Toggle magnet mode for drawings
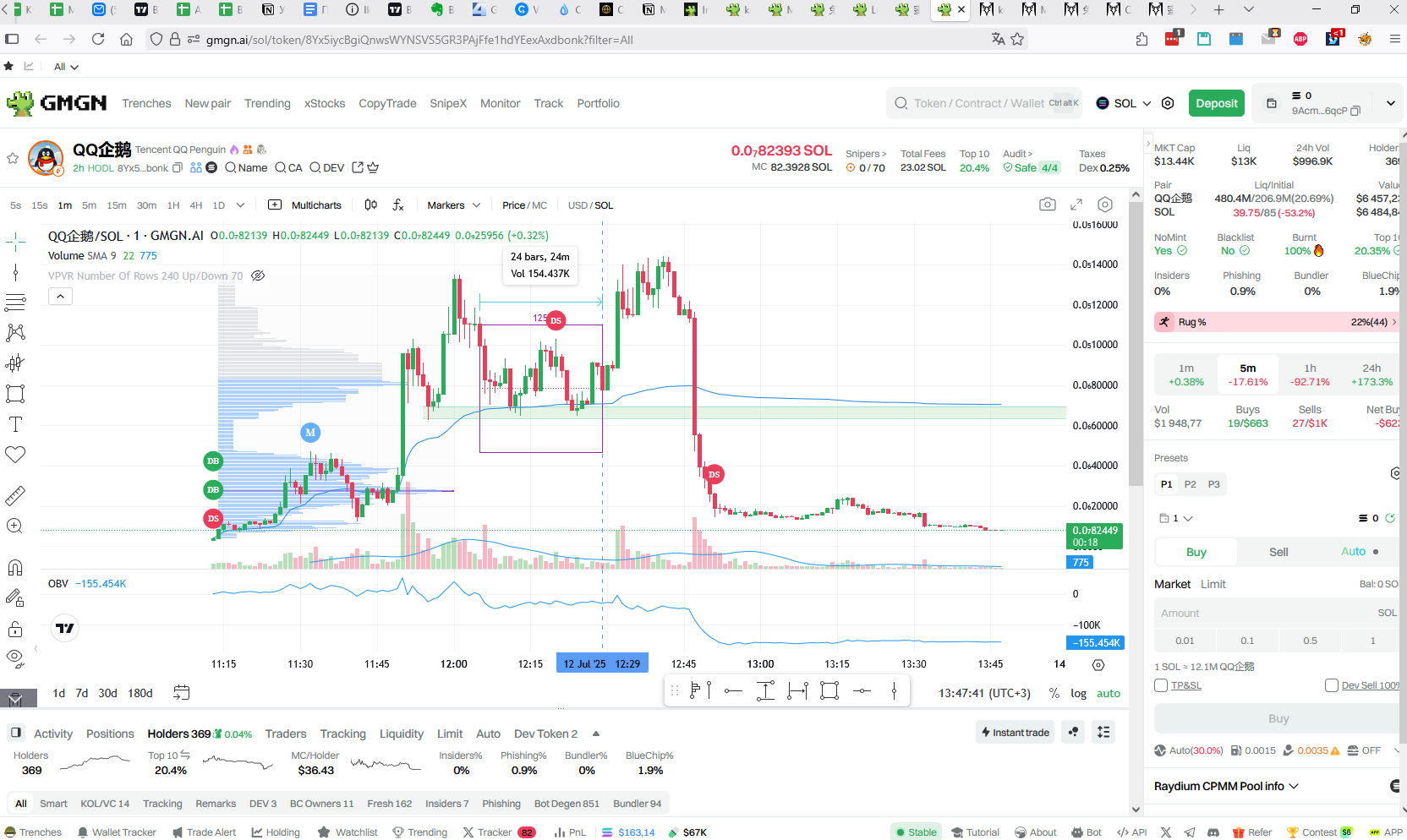1407x840 pixels. pos(15,567)
